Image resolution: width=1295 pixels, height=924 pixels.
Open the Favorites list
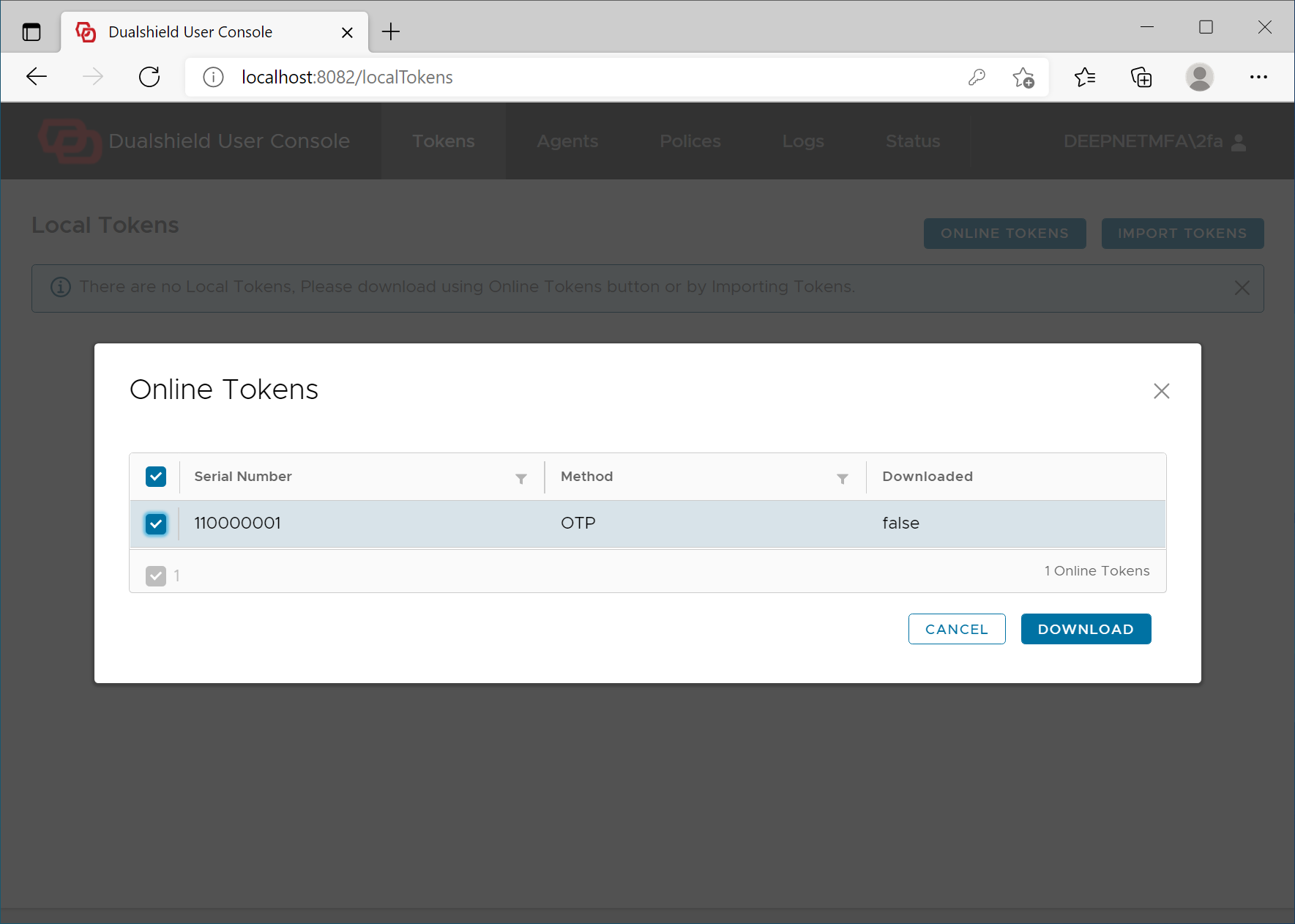(x=1085, y=77)
